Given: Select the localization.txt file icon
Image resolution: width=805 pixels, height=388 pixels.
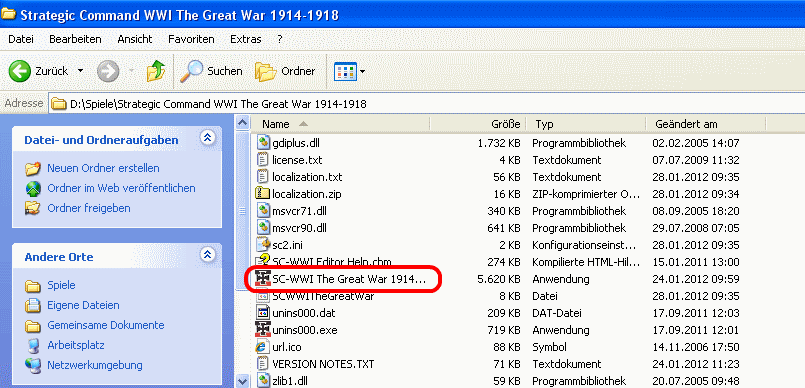Looking at the screenshot, I should [x=263, y=177].
